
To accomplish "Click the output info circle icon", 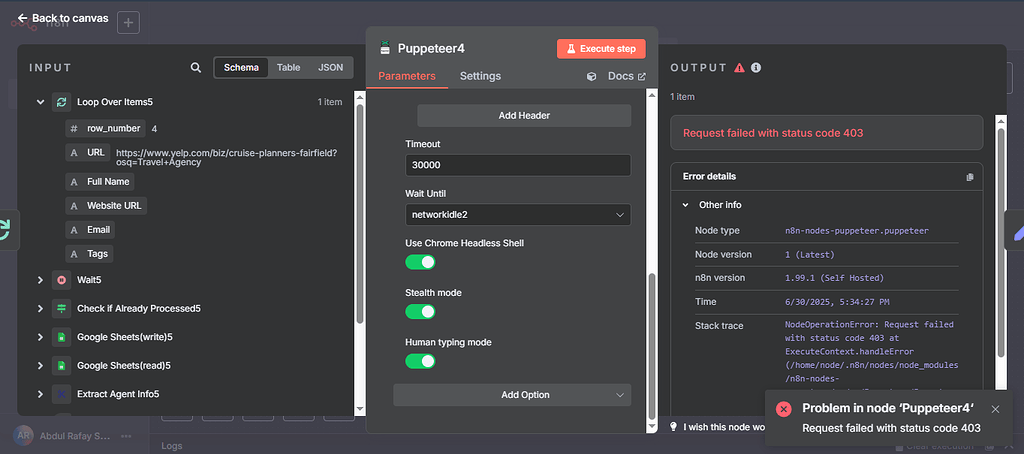I will [756, 67].
